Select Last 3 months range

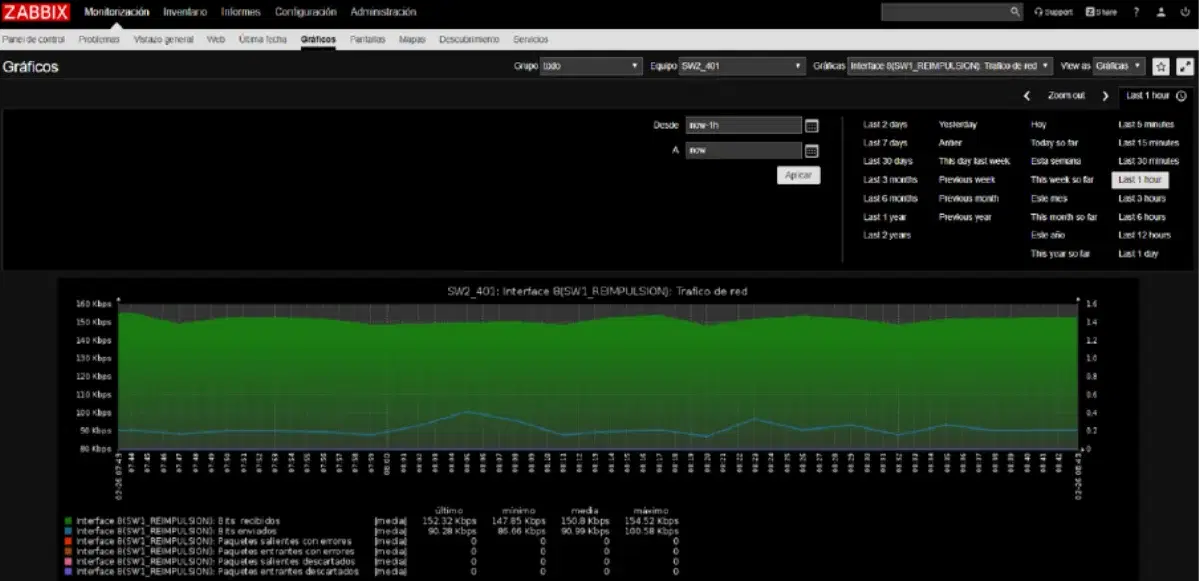coord(890,180)
